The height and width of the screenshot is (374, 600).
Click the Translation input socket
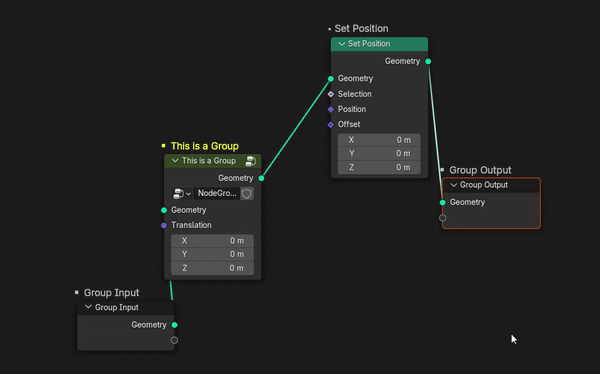164,225
